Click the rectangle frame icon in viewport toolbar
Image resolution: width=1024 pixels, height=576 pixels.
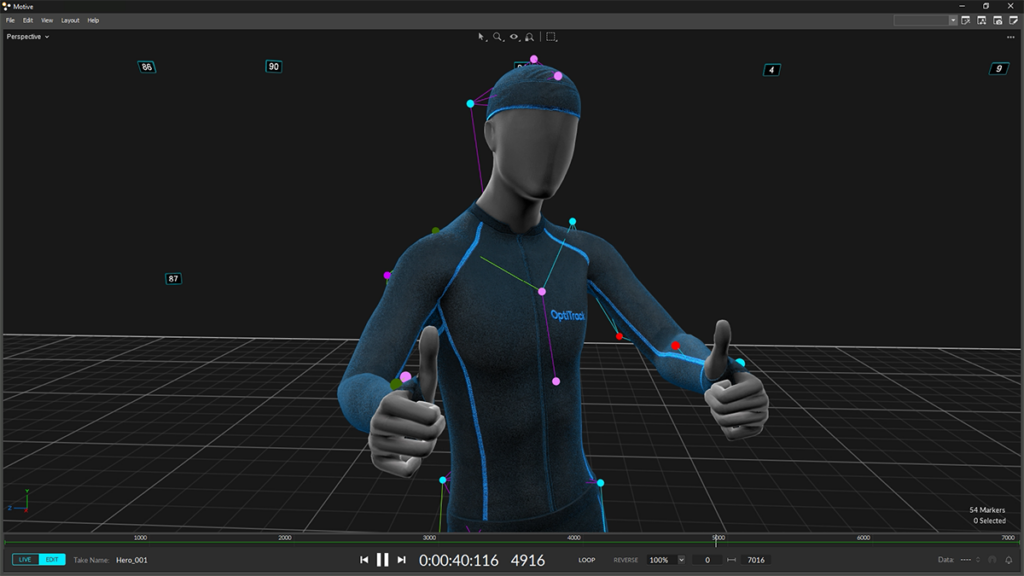tap(551, 37)
